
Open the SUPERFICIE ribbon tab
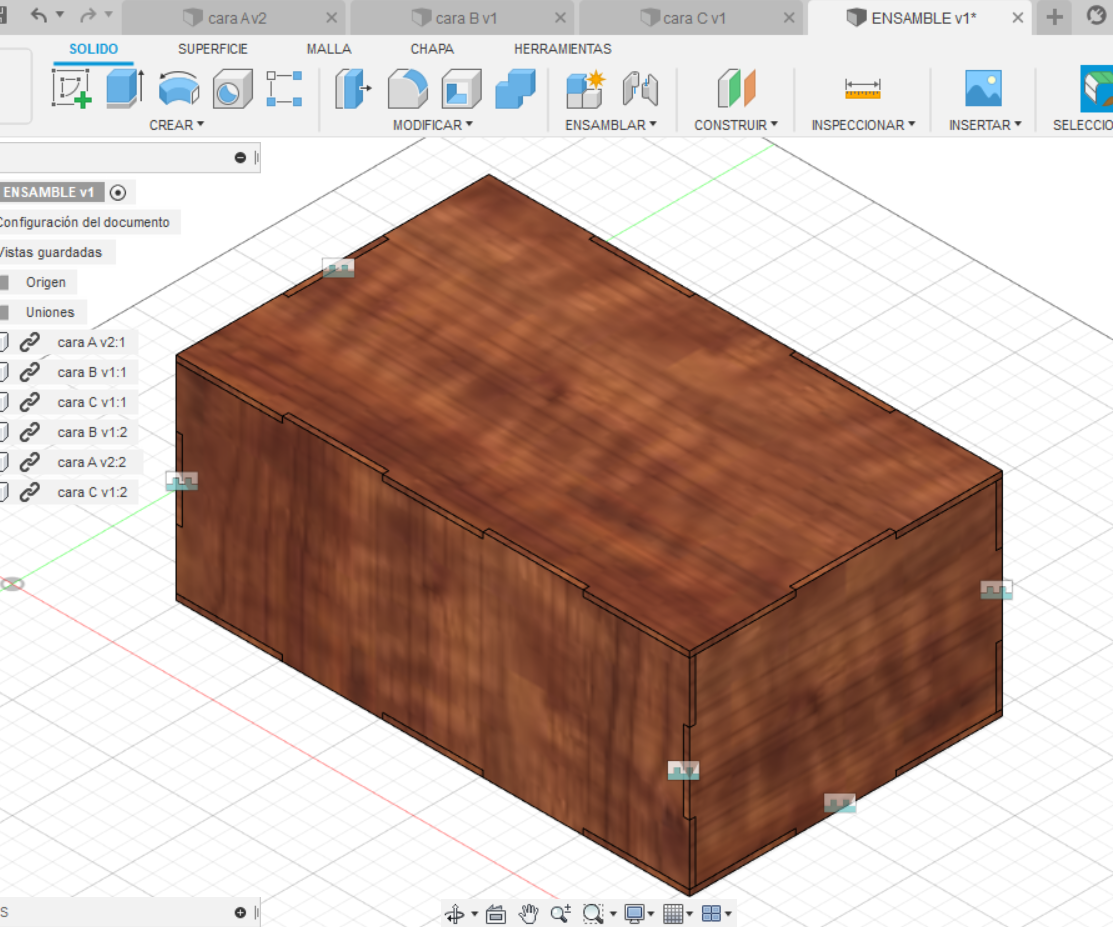[x=213, y=49]
